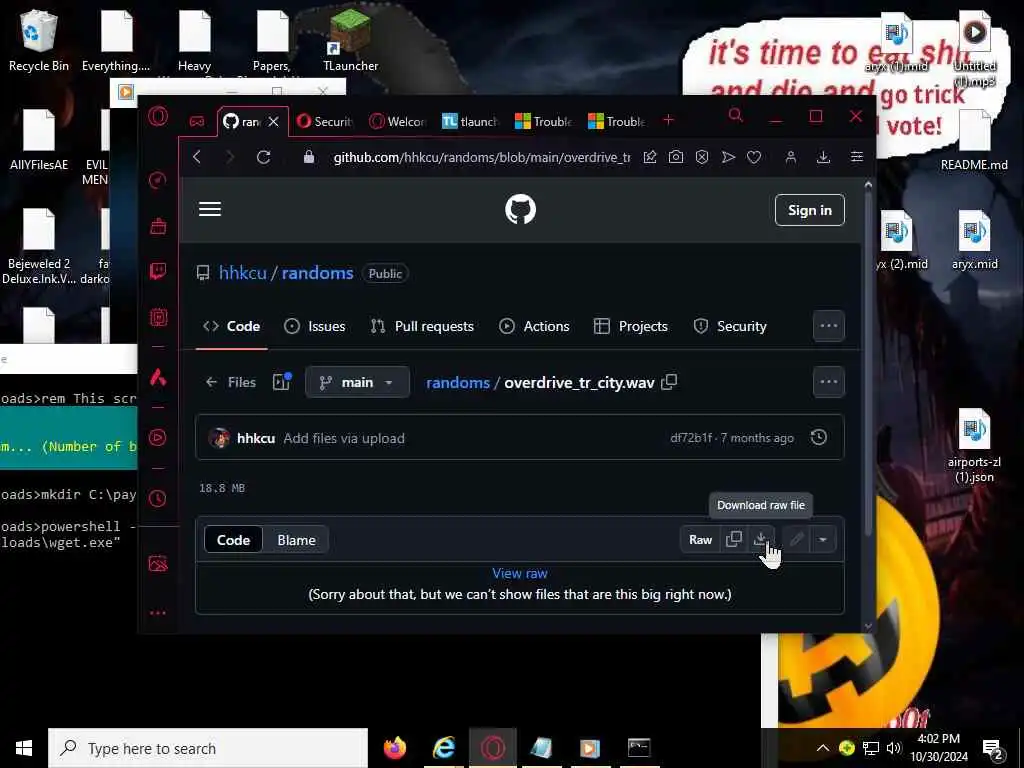This screenshot has height=768, width=1024.
Task: Close the active GitHub browser tab
Action: (x=274, y=121)
